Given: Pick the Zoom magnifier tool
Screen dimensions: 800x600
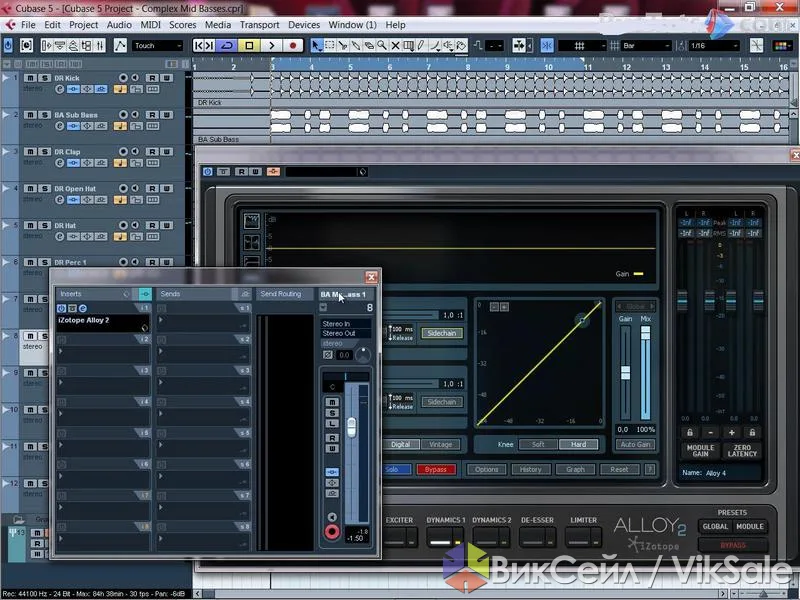Looking at the screenshot, I should 382,46.
